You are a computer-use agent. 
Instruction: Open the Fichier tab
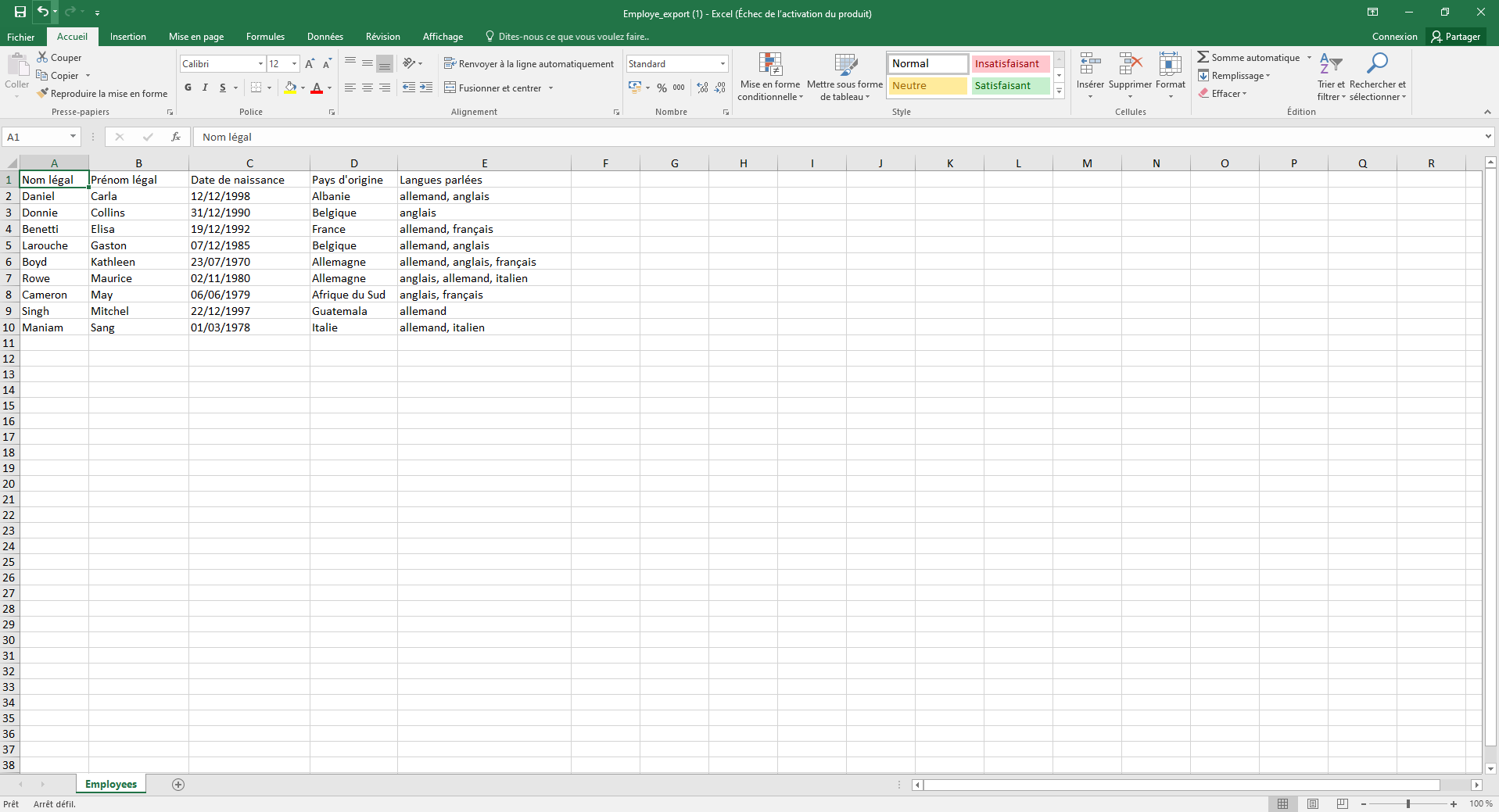point(21,37)
